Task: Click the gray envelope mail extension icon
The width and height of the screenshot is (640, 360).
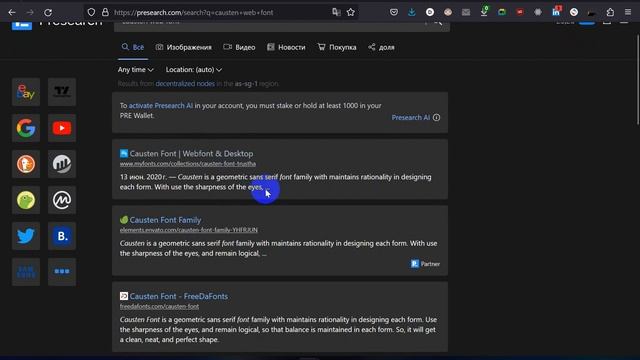Action: 466,12
